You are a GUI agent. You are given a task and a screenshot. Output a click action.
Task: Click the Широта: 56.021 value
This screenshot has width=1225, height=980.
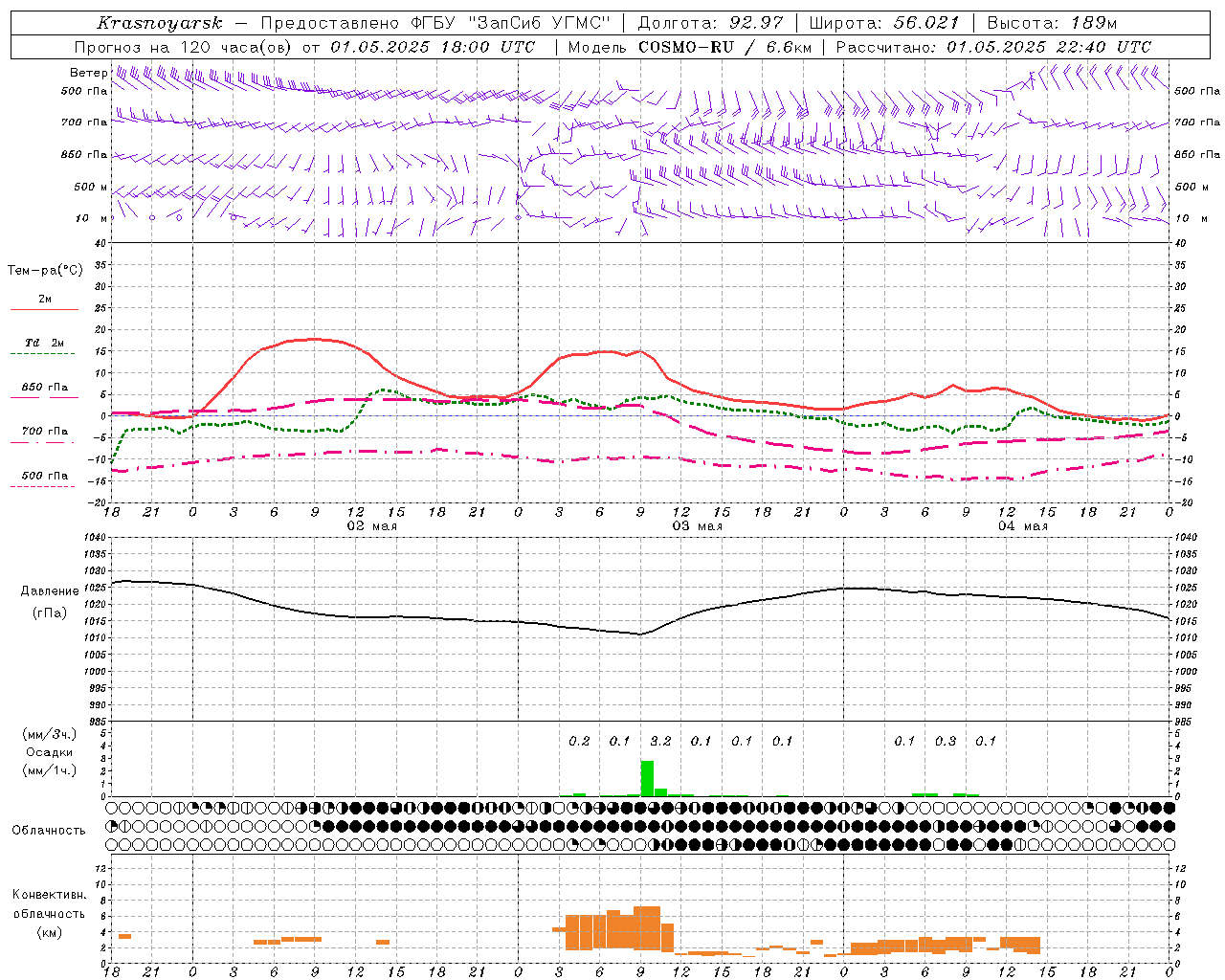pyautogui.click(x=884, y=23)
